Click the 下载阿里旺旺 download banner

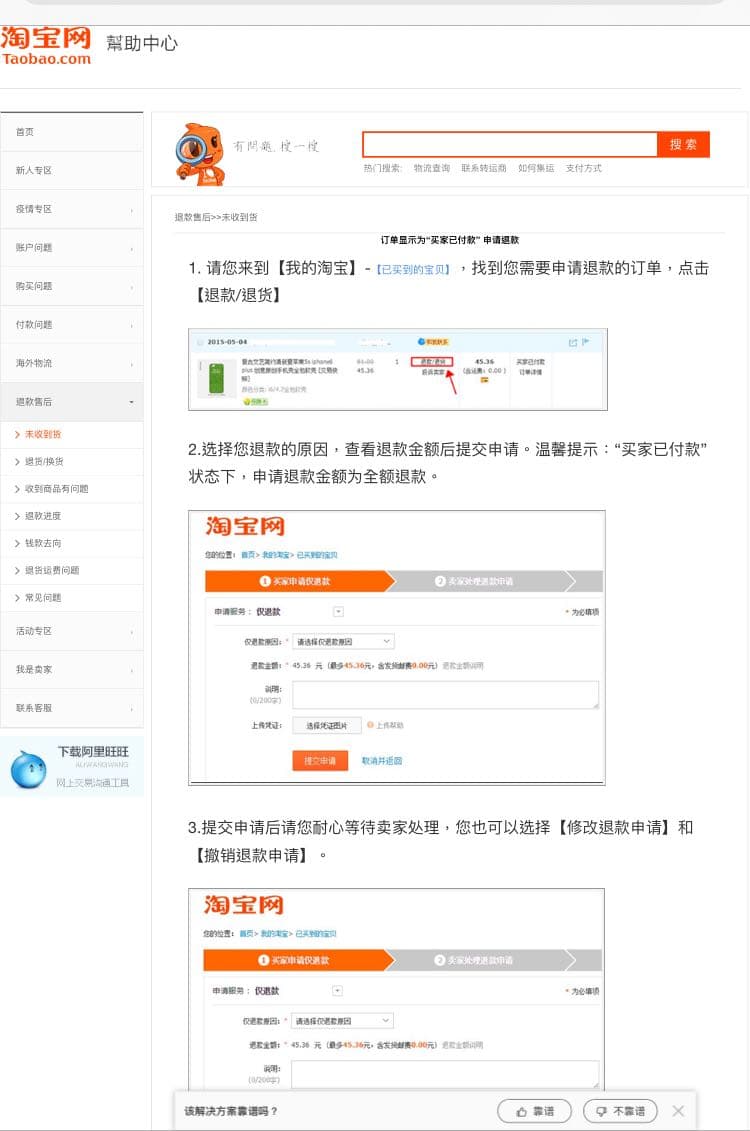[x=71, y=766]
